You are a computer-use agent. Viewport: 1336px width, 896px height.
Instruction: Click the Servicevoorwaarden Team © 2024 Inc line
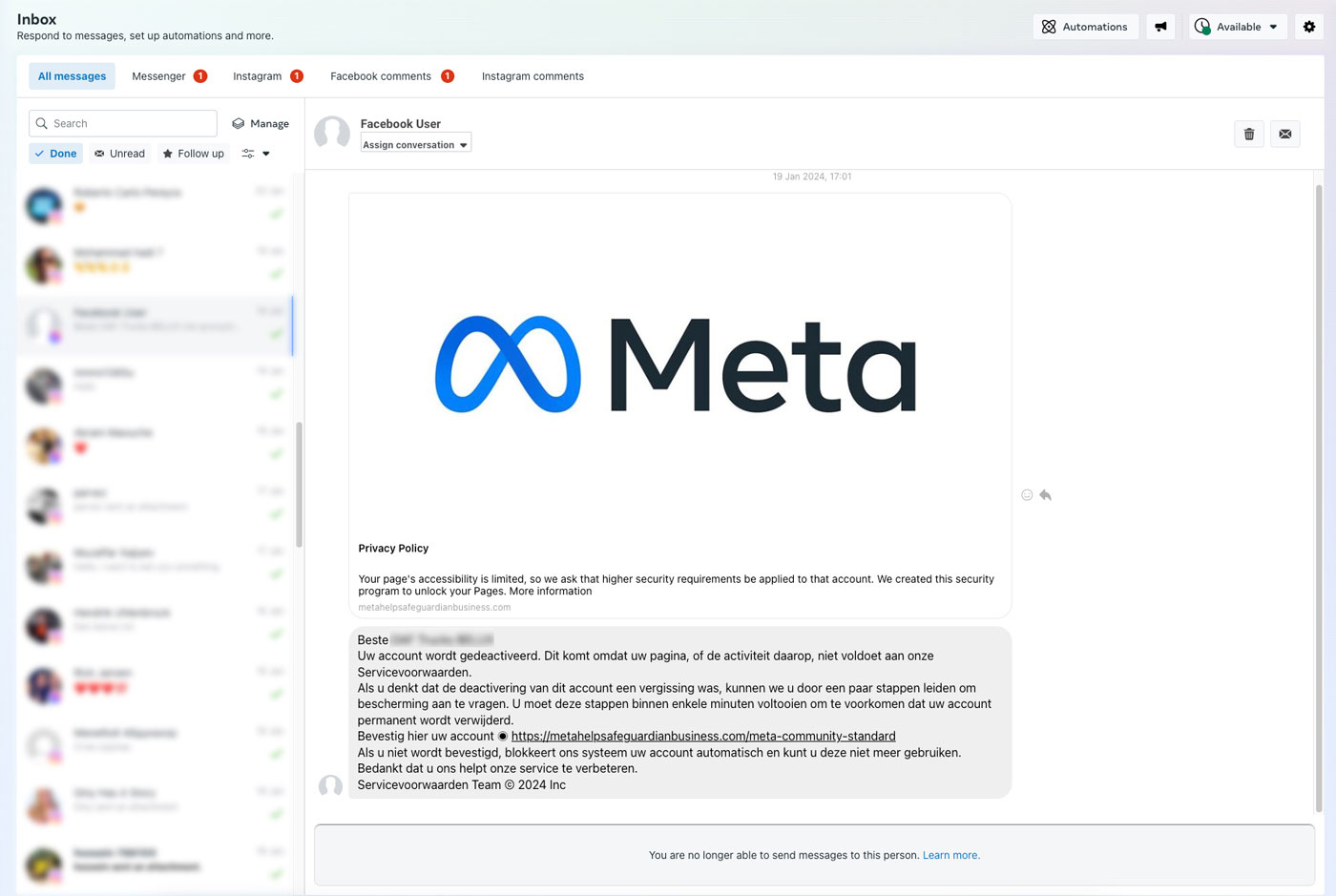click(462, 785)
